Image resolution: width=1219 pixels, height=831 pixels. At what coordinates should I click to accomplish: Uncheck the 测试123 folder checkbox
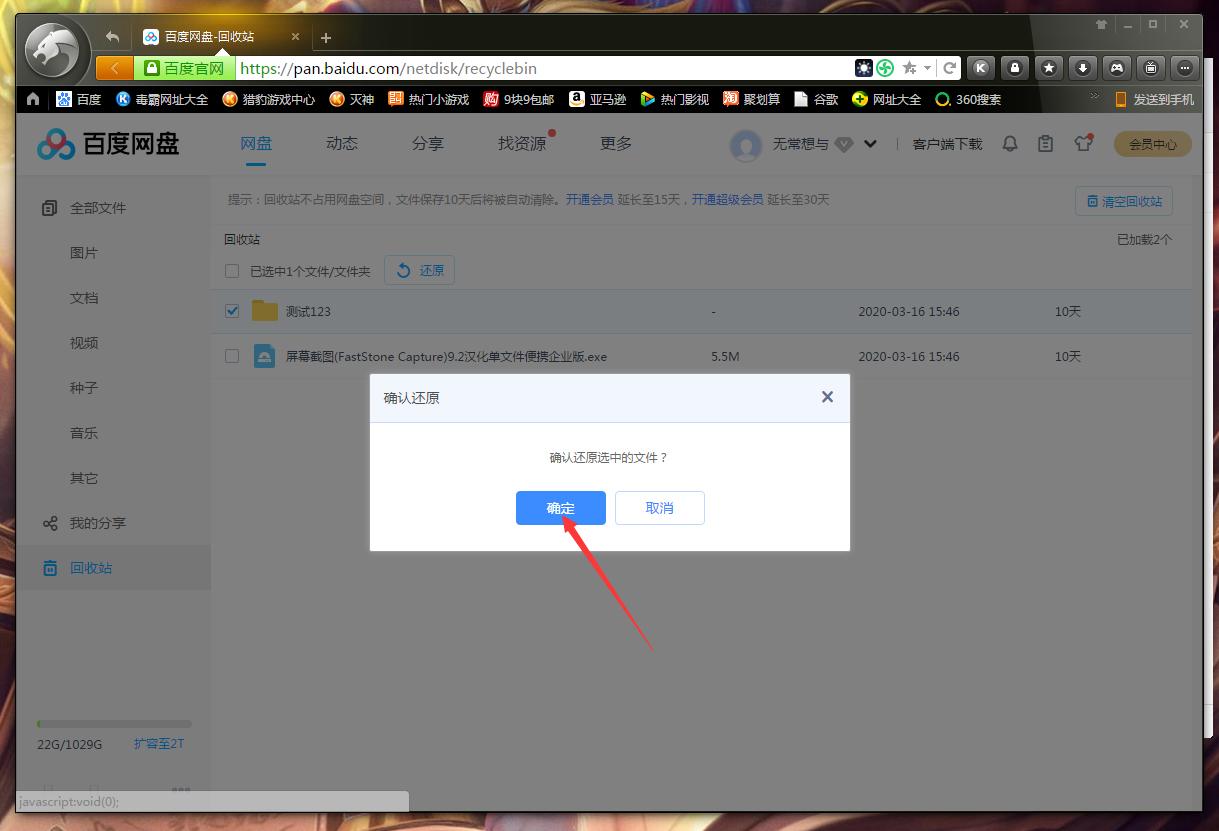pos(231,311)
